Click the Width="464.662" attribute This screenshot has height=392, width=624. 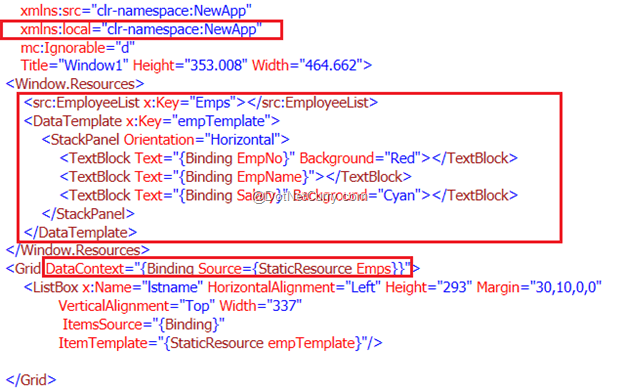308,65
